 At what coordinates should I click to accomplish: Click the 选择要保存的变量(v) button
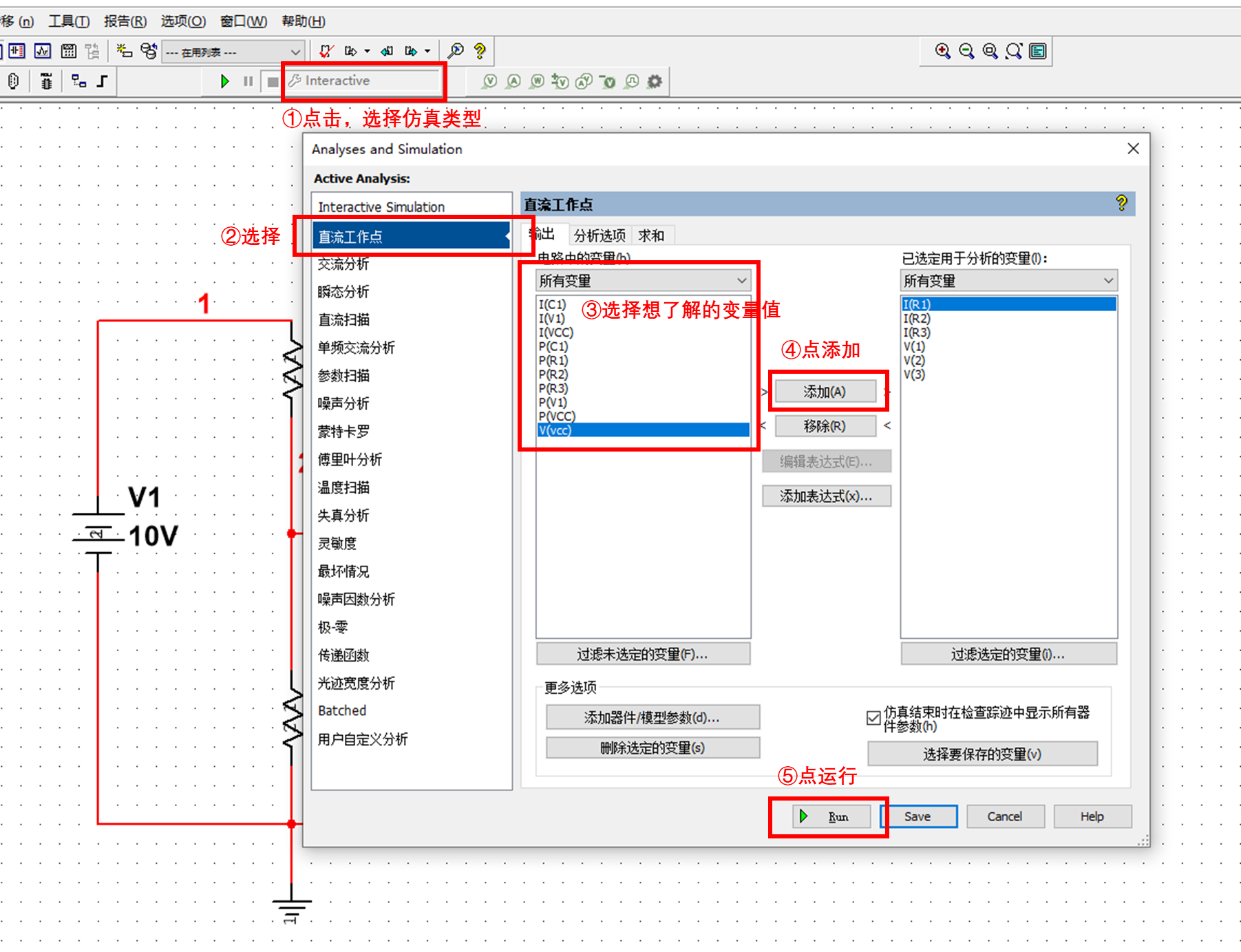(x=982, y=754)
